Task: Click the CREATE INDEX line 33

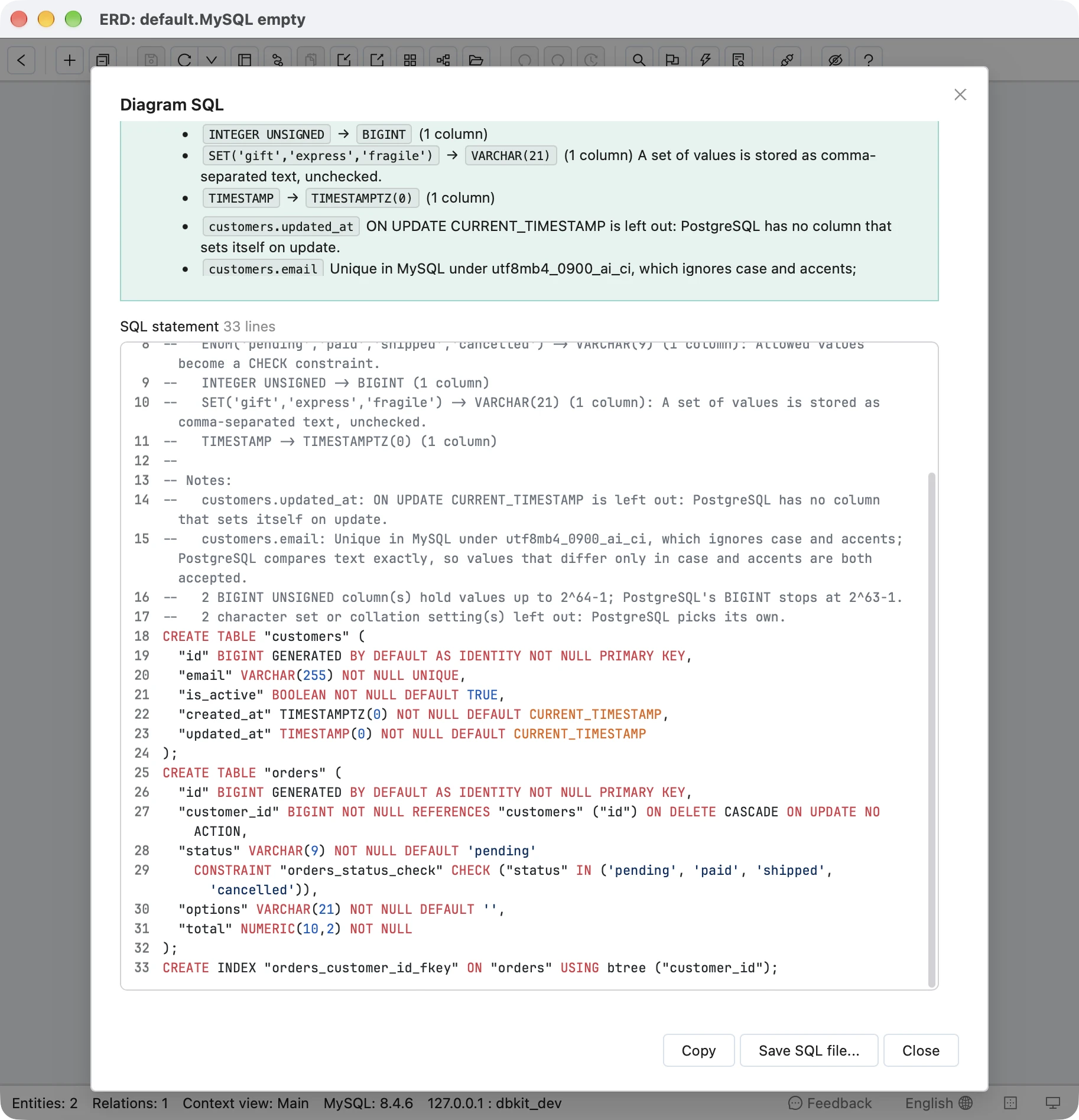Action: (x=470, y=968)
